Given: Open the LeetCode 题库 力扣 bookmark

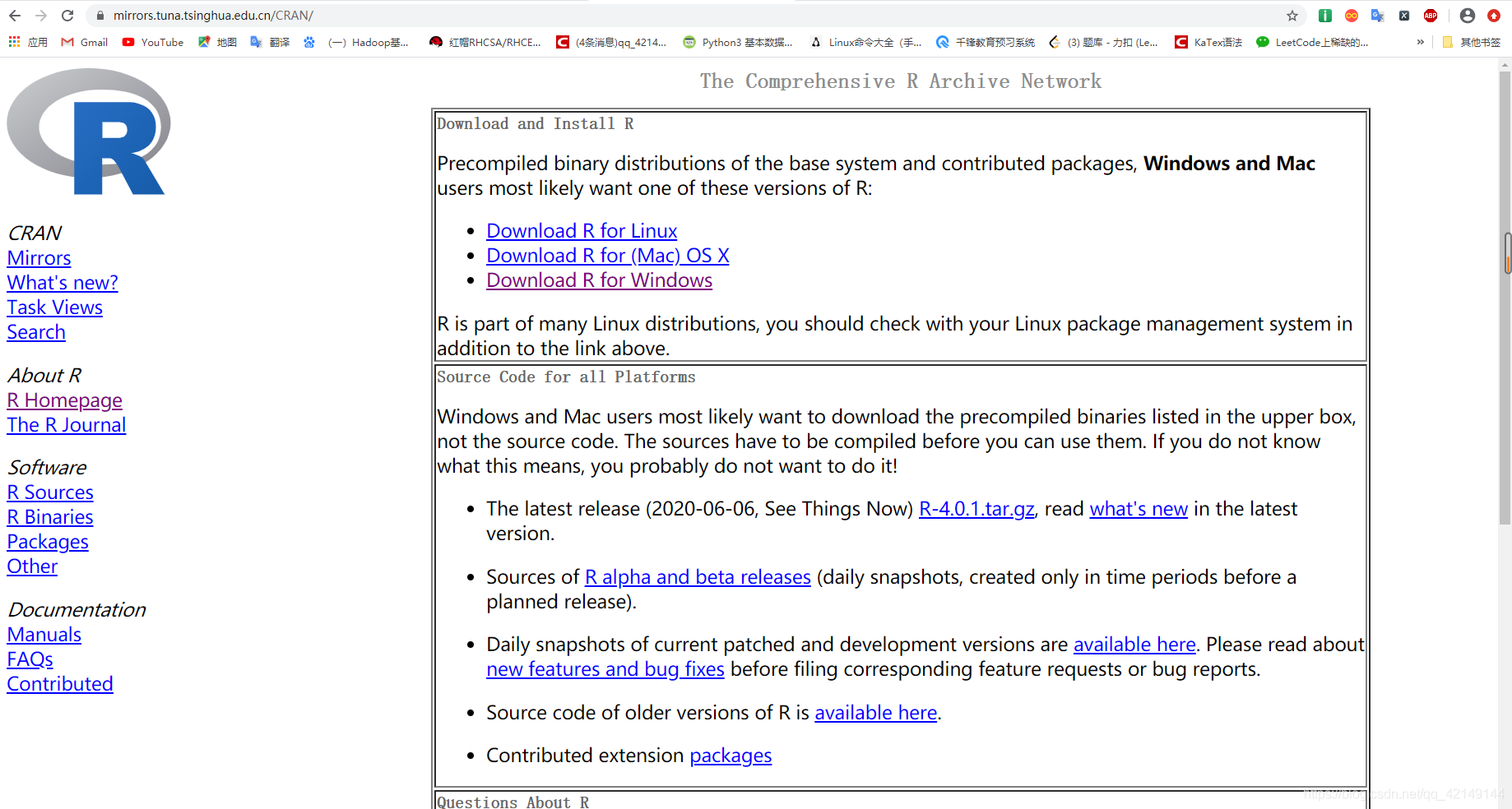Looking at the screenshot, I should (x=1103, y=42).
